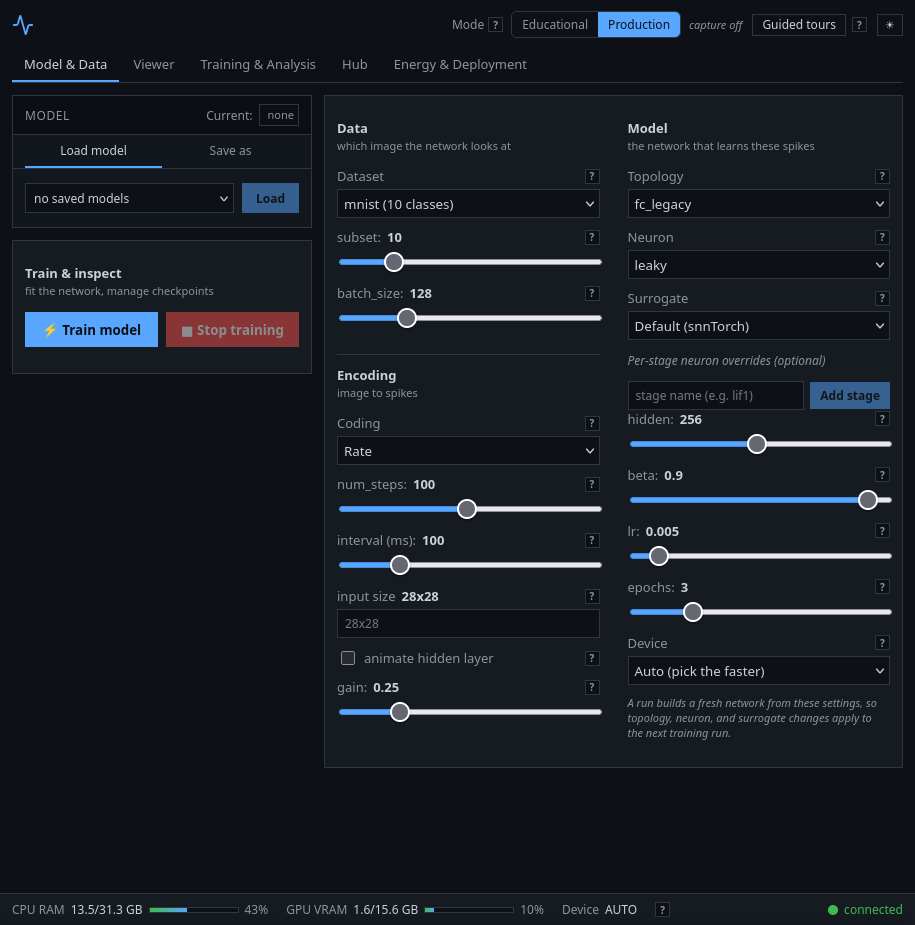Open the Hub tab

[355, 64]
